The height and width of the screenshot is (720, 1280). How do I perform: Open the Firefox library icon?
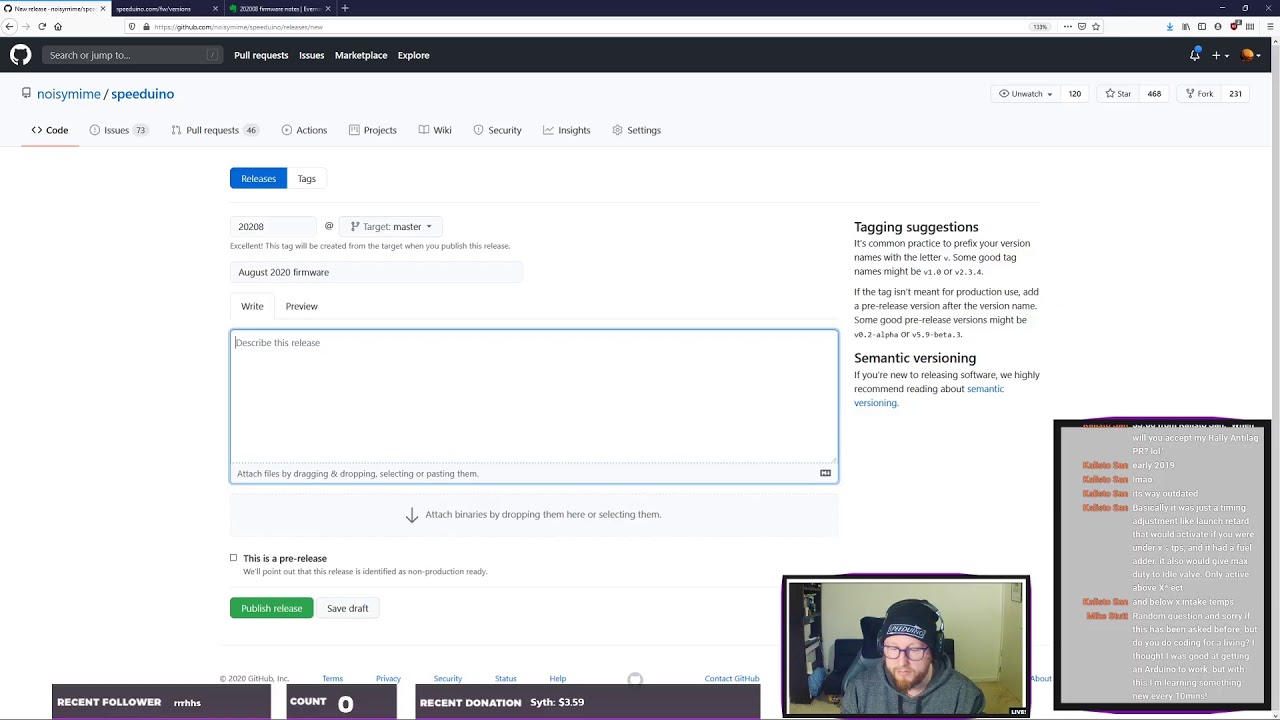click(1186, 27)
